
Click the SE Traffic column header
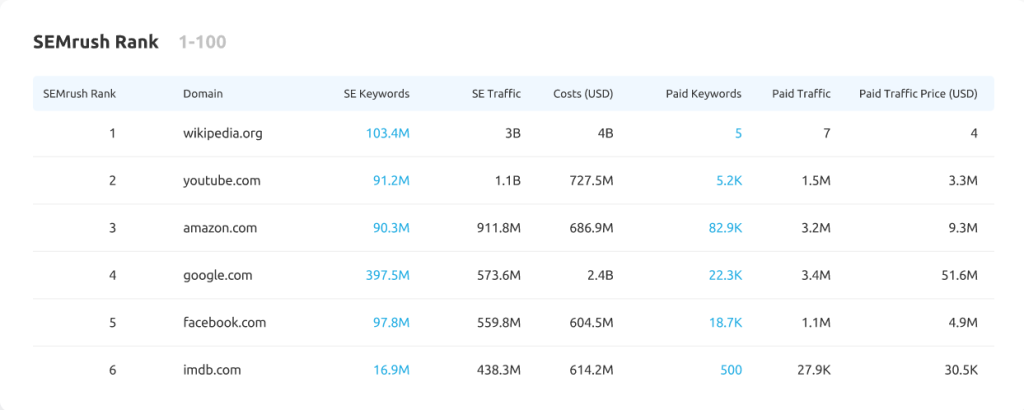pyautogui.click(x=496, y=93)
